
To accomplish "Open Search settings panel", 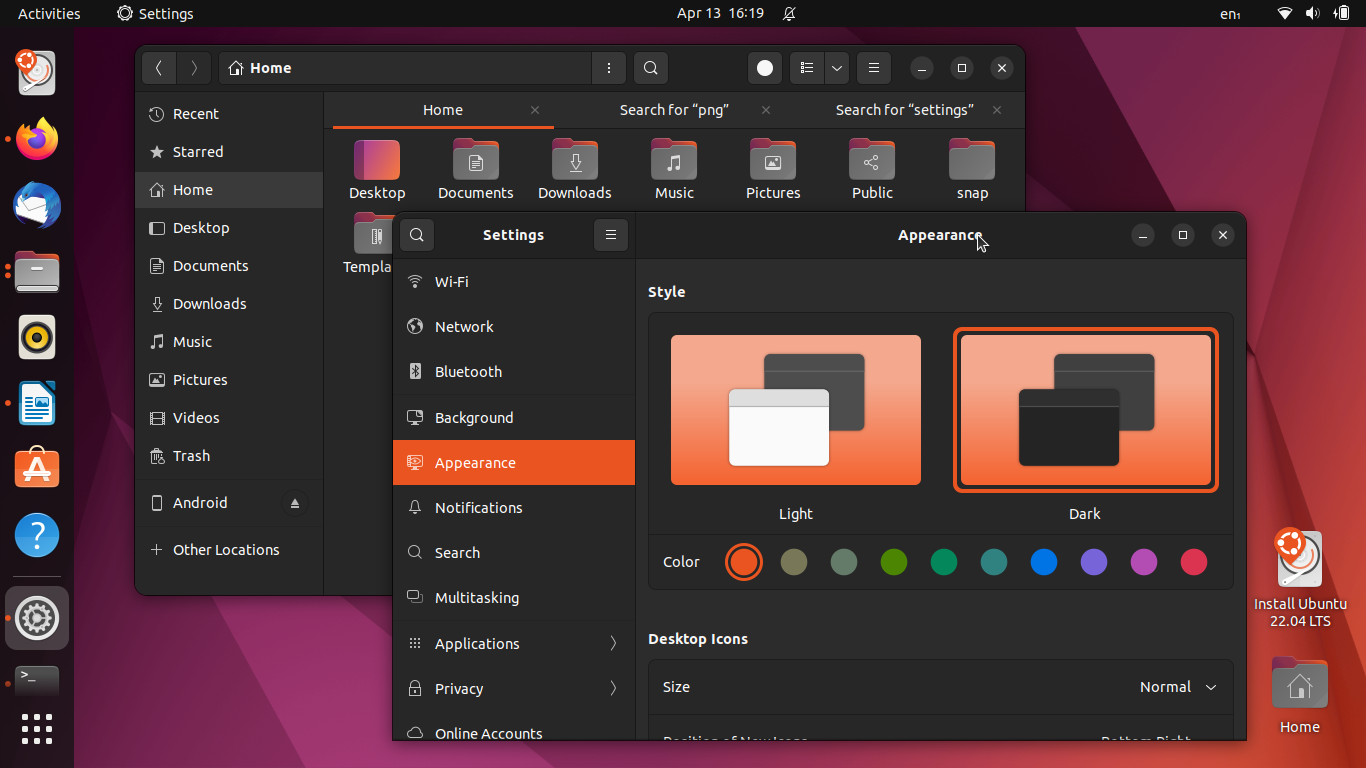I will coord(514,553).
